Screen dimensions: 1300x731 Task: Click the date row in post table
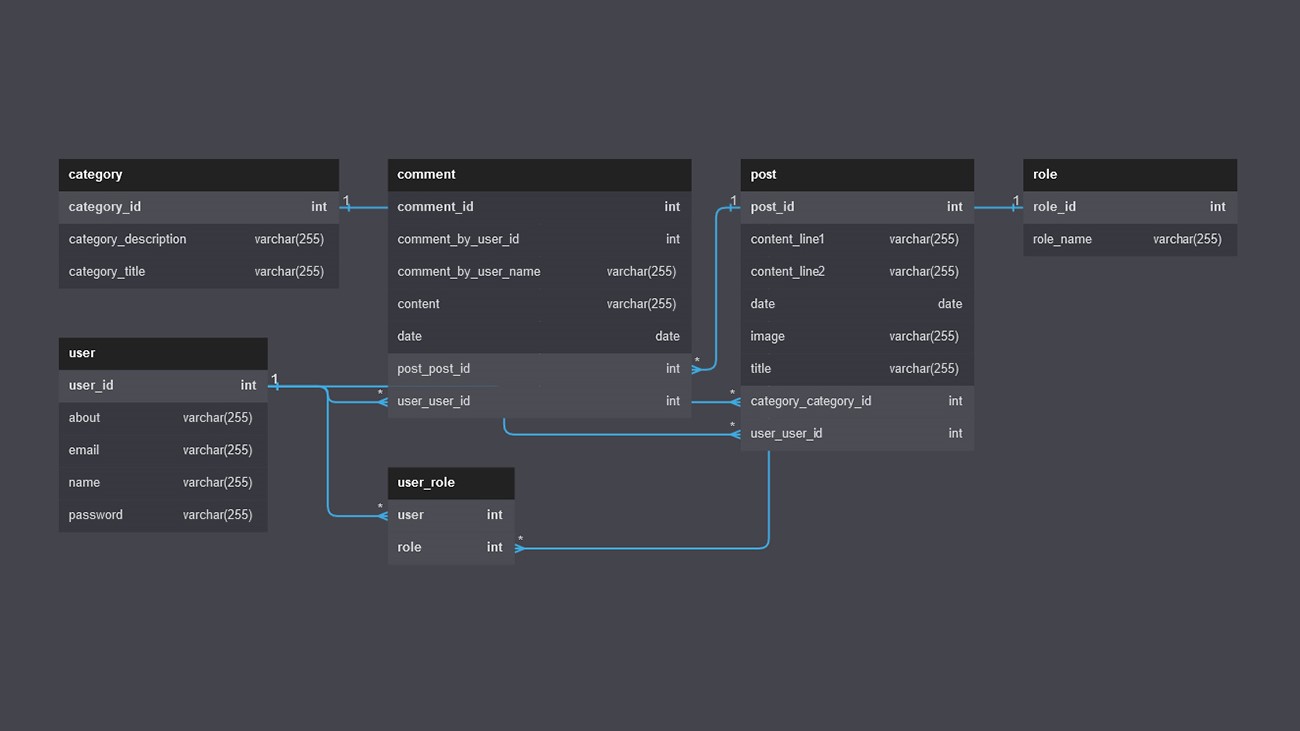pos(857,304)
